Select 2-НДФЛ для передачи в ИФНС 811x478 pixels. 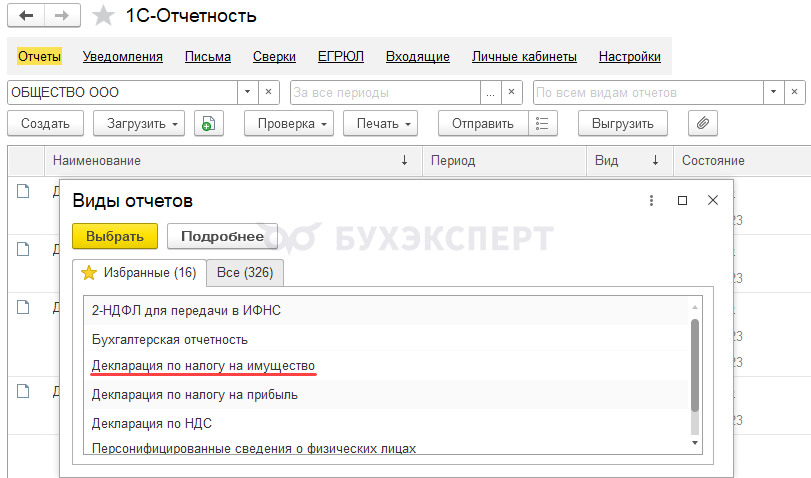point(387,310)
